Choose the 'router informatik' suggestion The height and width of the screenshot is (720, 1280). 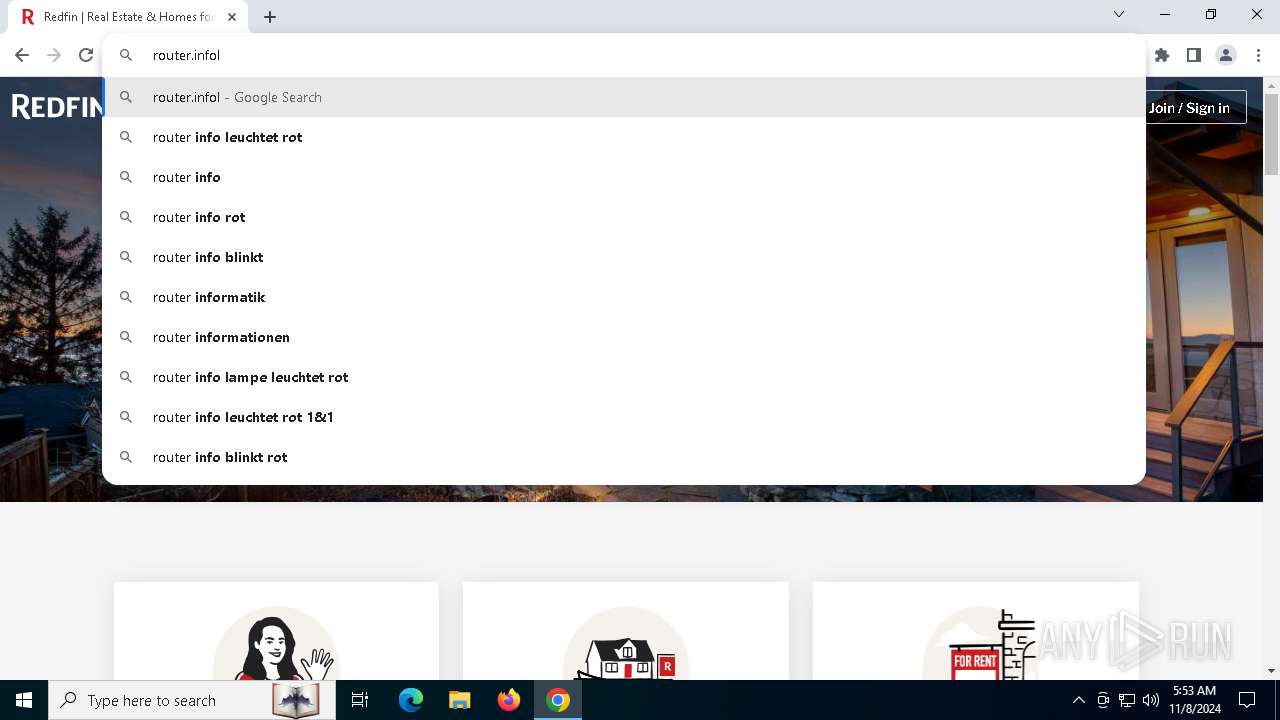click(x=624, y=297)
